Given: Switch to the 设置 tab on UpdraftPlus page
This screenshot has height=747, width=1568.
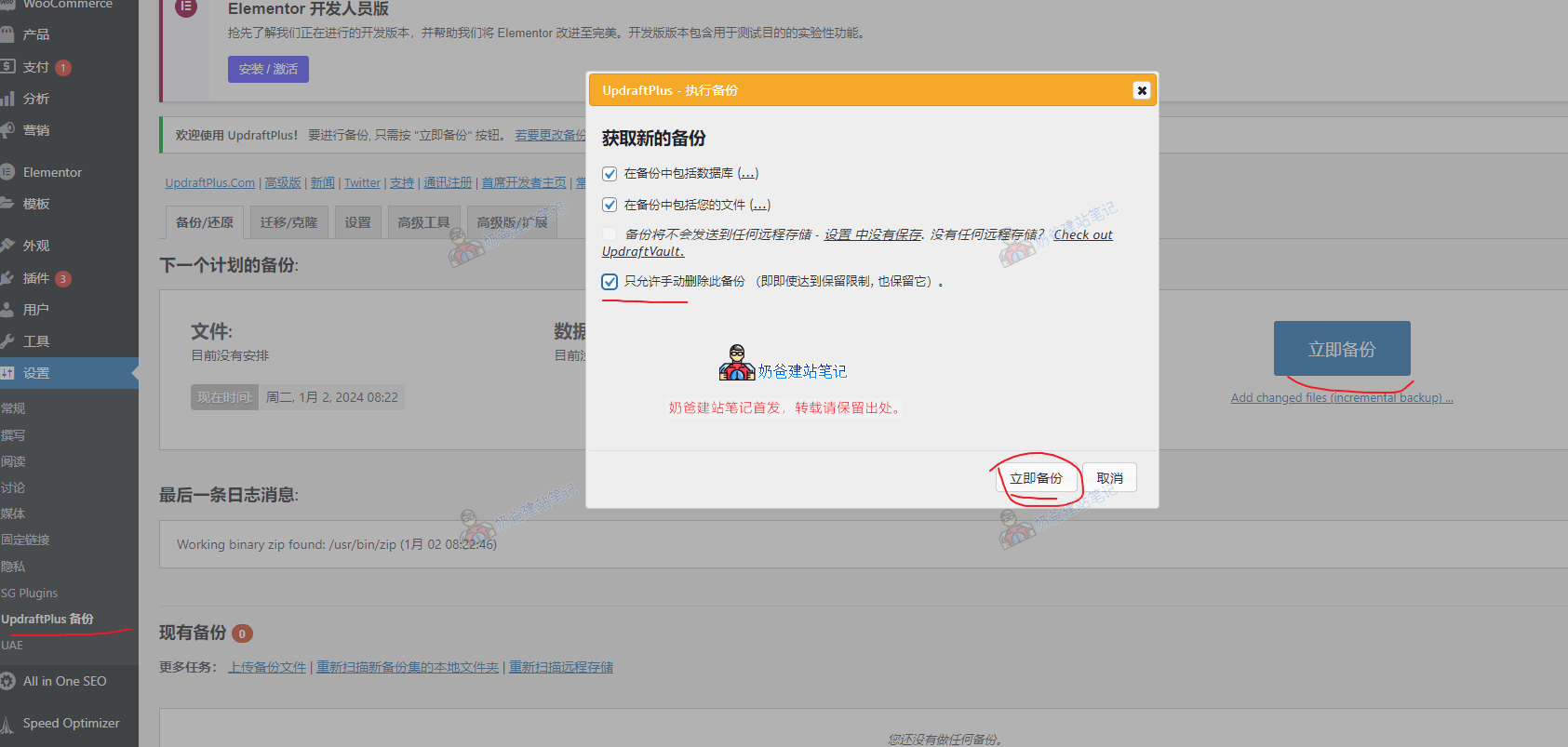Looking at the screenshot, I should click(x=357, y=222).
